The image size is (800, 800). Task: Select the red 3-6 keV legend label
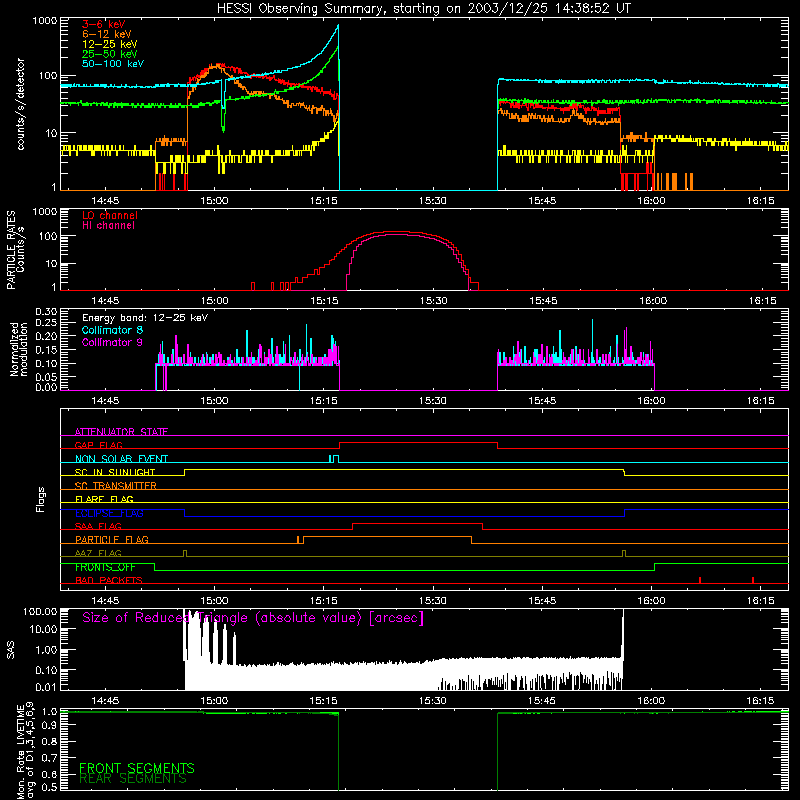tap(104, 24)
